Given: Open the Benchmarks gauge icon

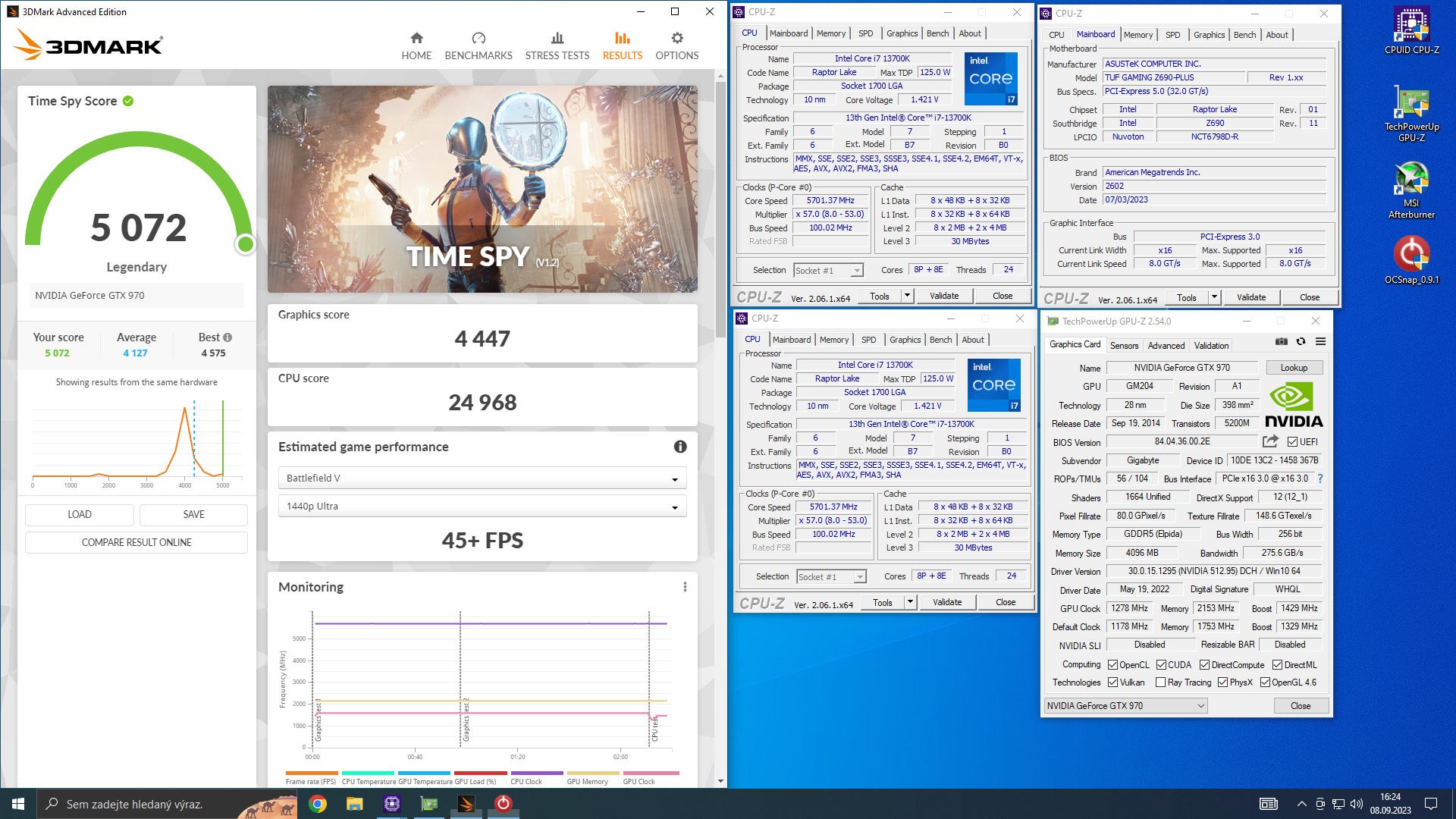Looking at the screenshot, I should (479, 38).
